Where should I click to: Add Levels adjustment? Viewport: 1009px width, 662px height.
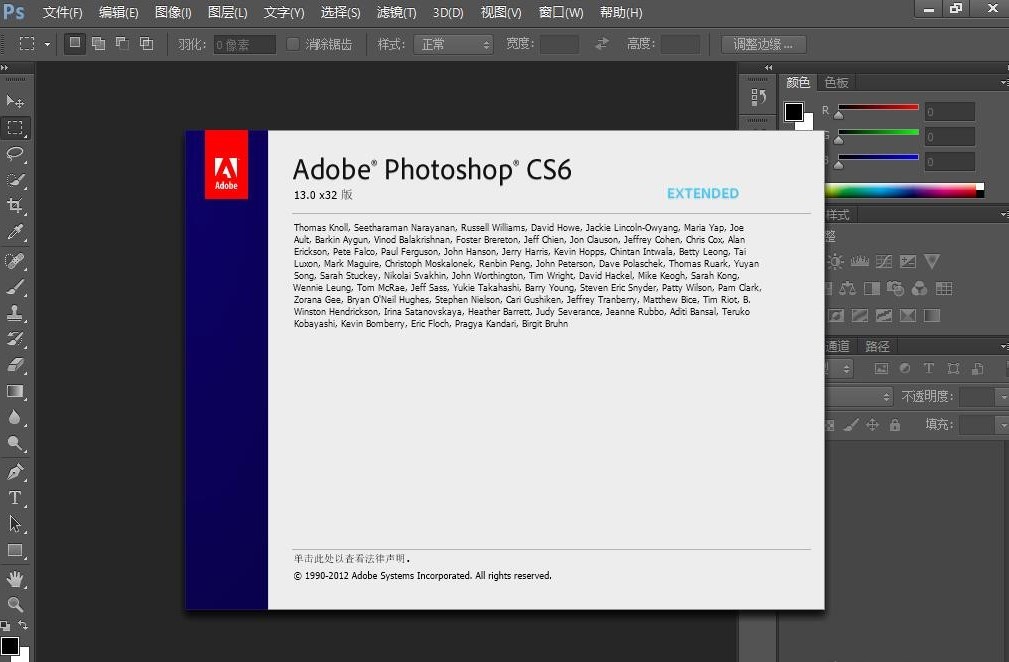(860, 261)
